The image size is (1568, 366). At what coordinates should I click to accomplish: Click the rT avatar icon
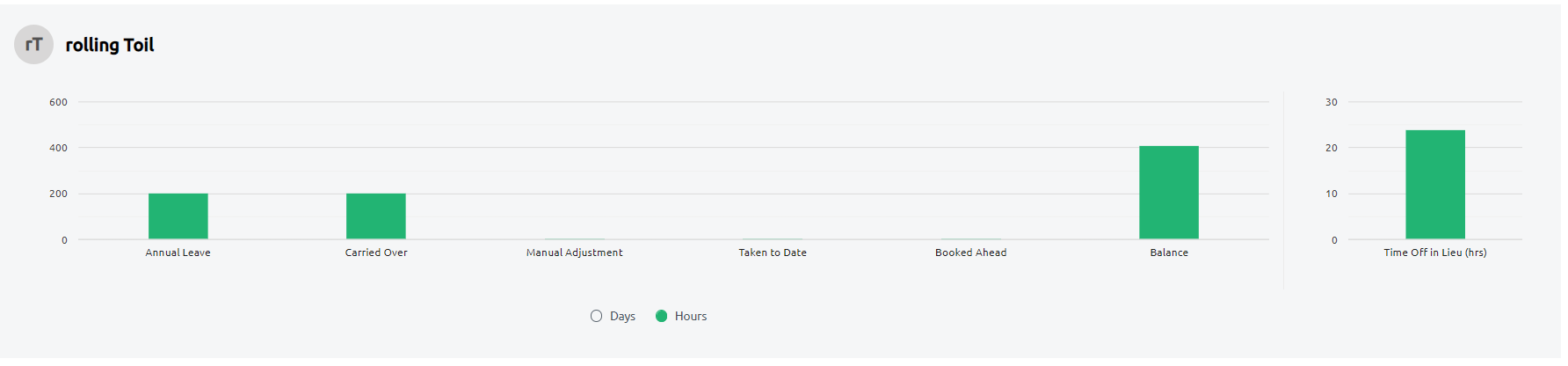[33, 45]
